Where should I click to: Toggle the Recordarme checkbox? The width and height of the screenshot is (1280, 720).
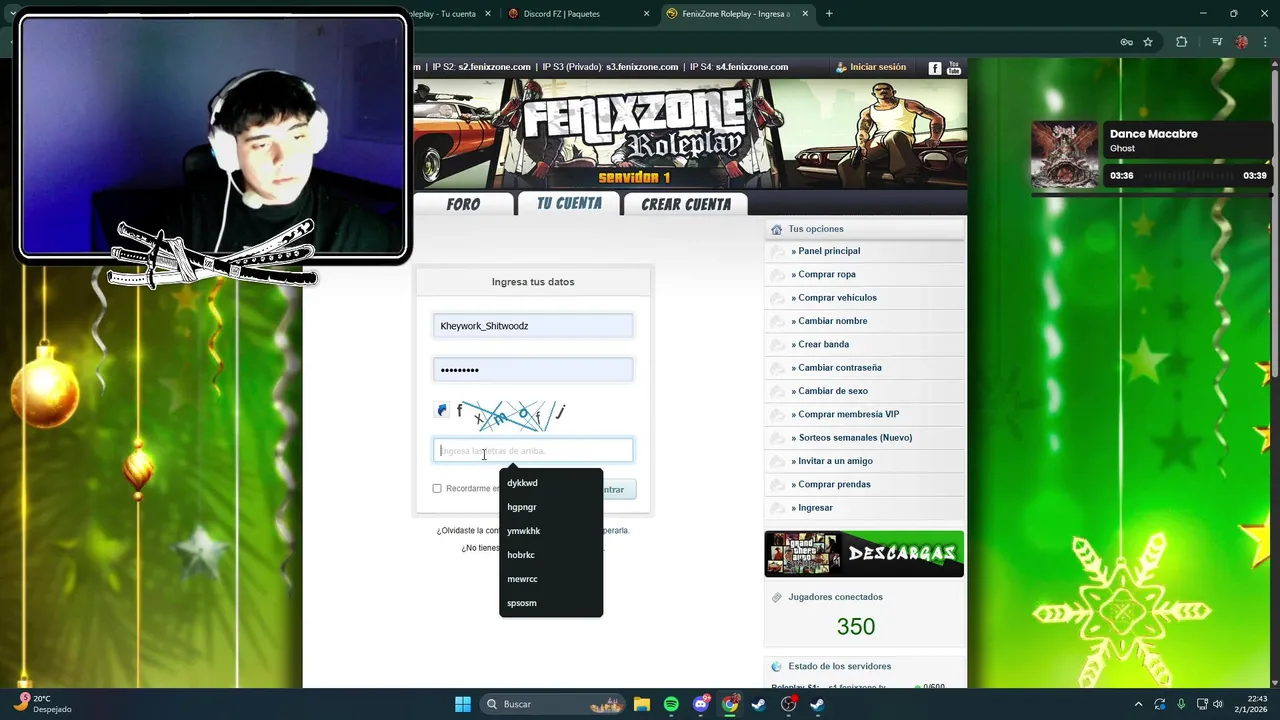click(437, 489)
